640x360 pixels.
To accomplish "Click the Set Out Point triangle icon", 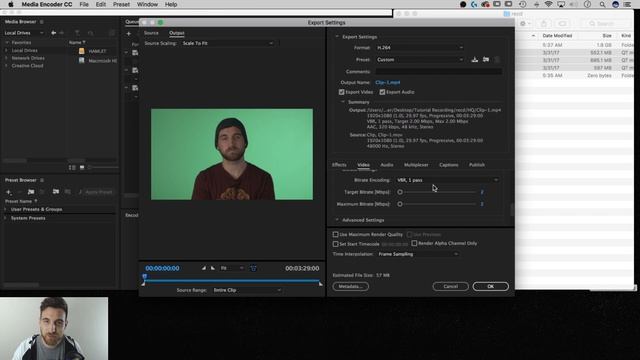I will [213, 268].
